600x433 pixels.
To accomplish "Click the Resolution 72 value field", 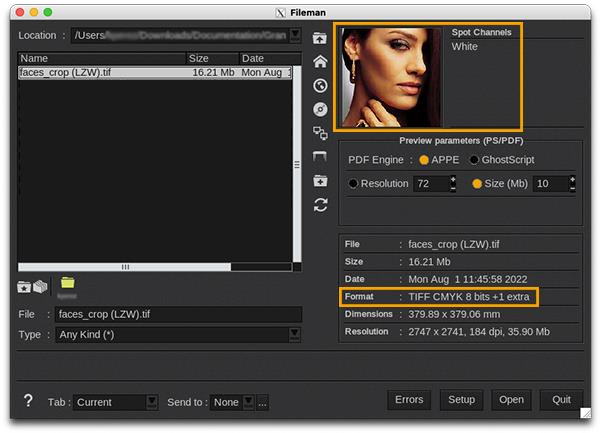I will pos(431,184).
